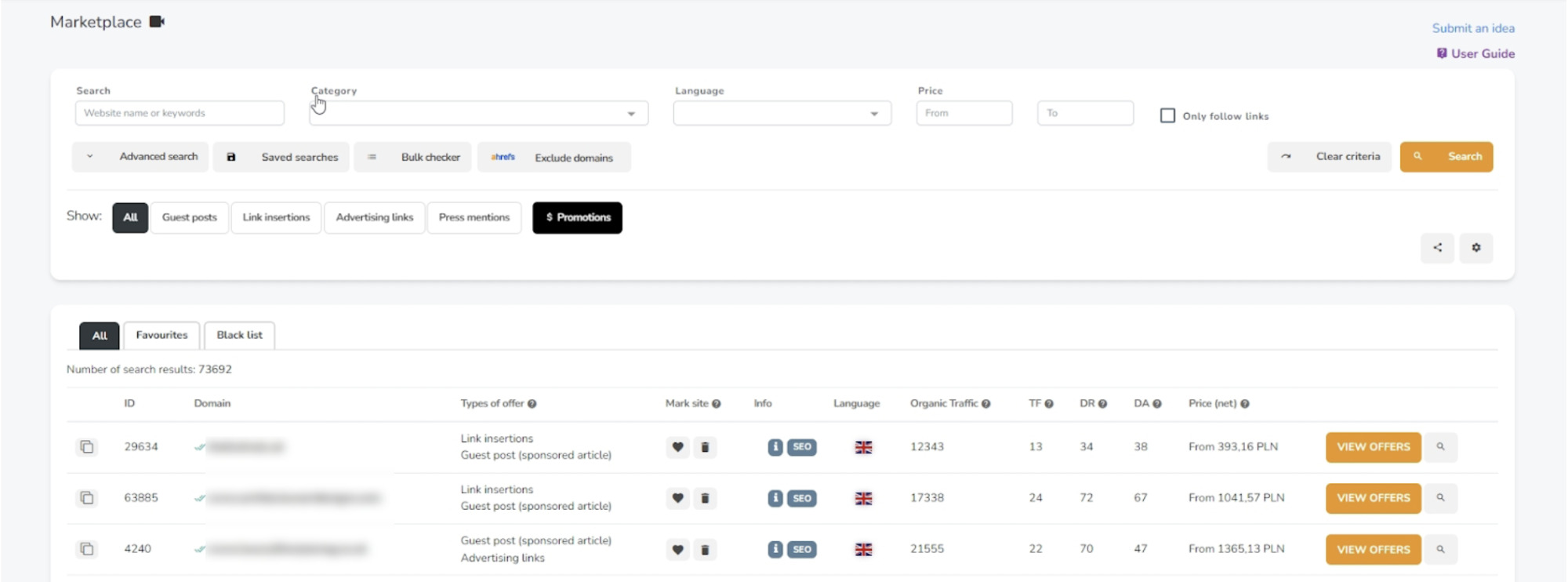Open table settings gear icon
1568x582 pixels.
(1475, 248)
